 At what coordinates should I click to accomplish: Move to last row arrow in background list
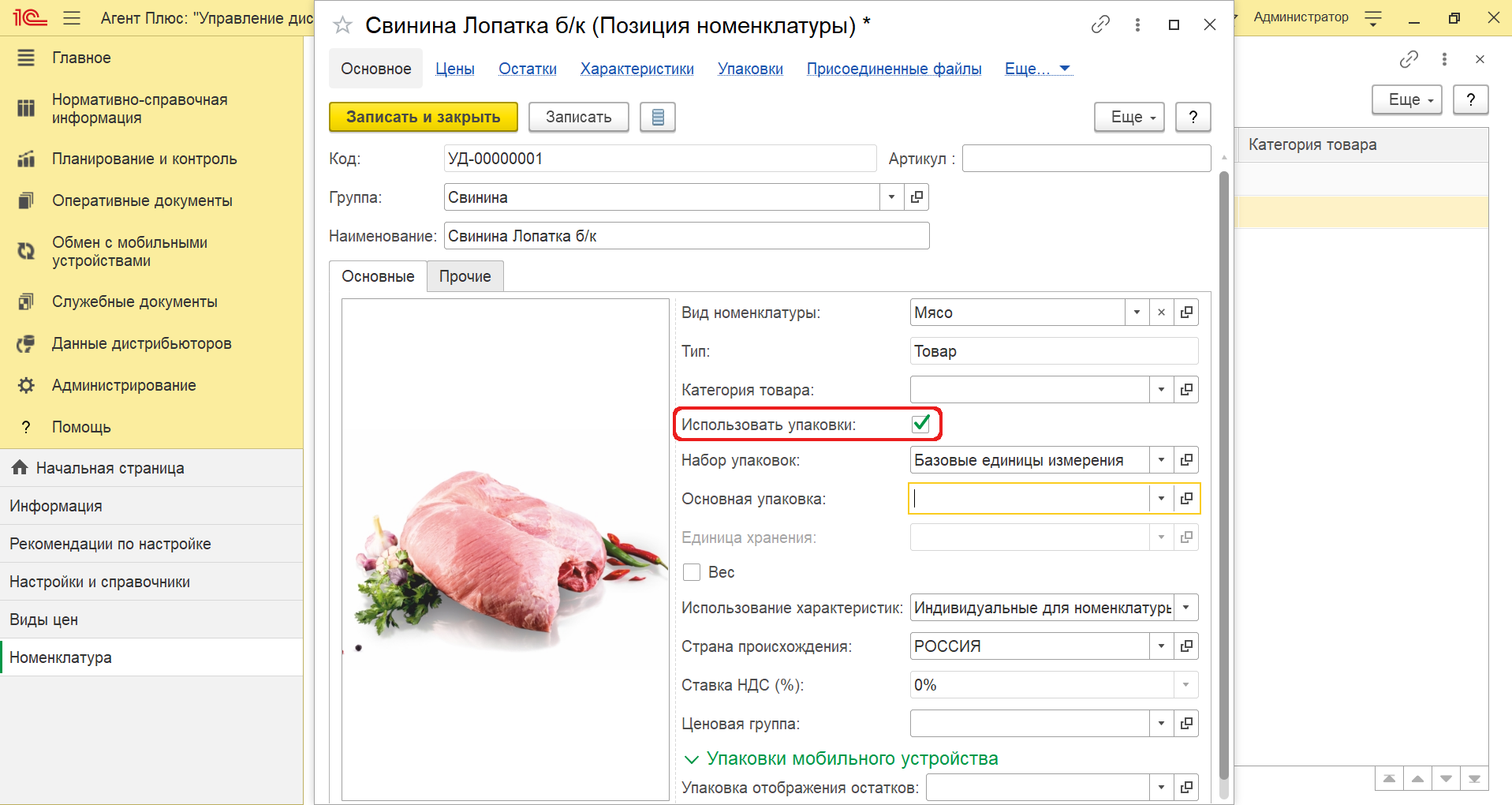tap(1474, 778)
